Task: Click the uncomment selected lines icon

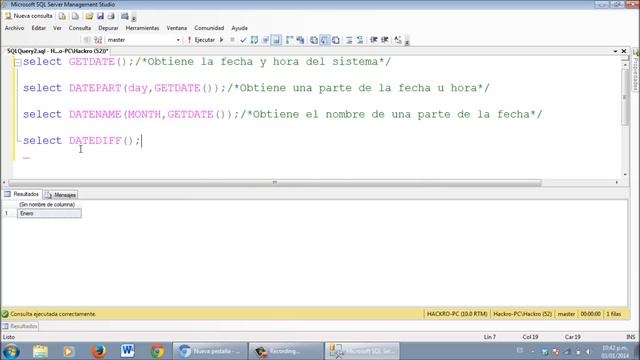Action: click(x=360, y=40)
